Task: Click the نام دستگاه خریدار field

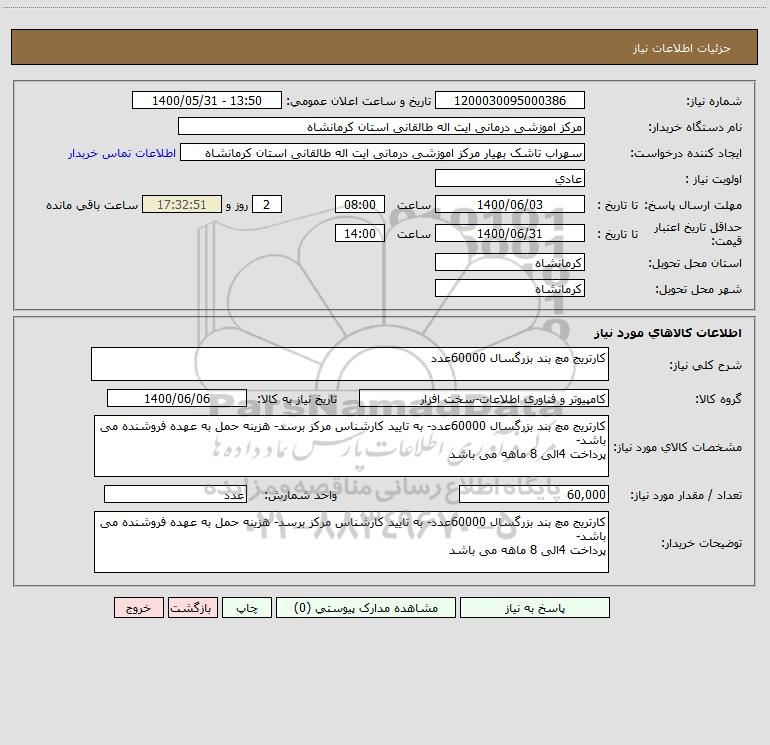Action: tap(381, 126)
